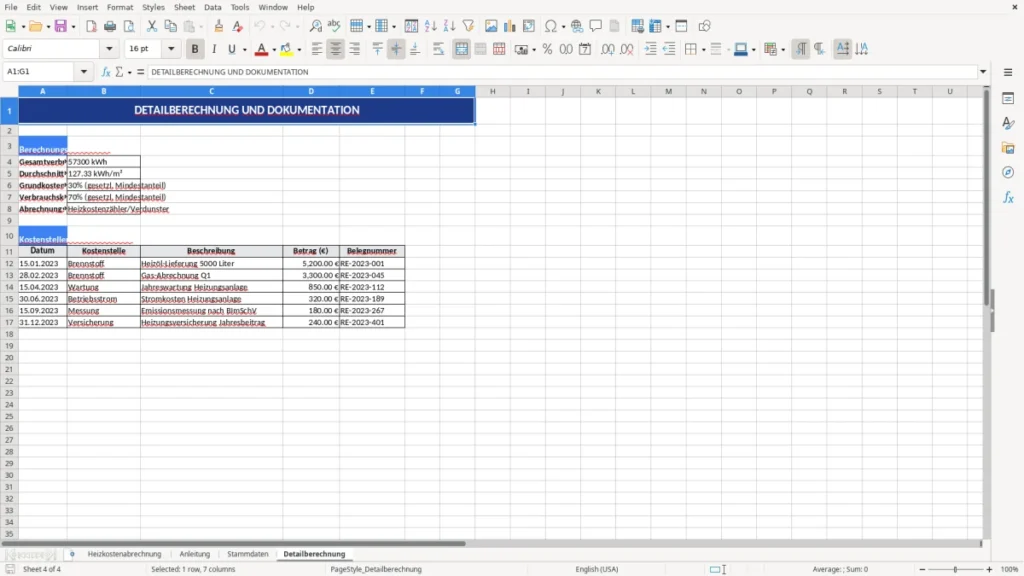Image resolution: width=1024 pixels, height=576 pixels.
Task: Toggle Underline formatting
Action: tap(231, 49)
